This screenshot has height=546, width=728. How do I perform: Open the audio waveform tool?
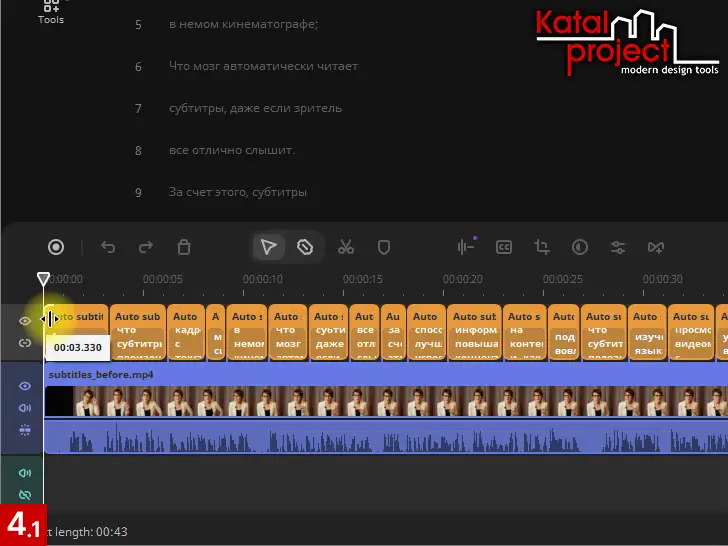465,247
